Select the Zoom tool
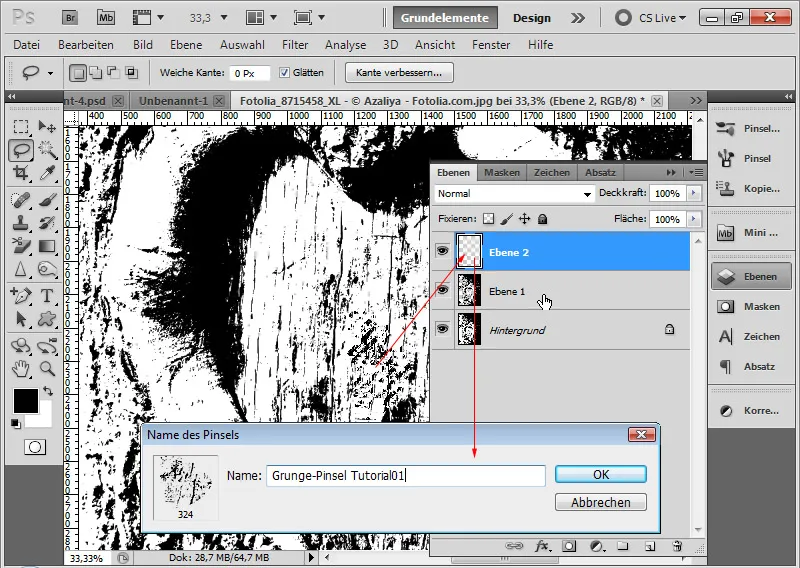Viewport: 800px width, 568px height. pyautogui.click(x=47, y=368)
